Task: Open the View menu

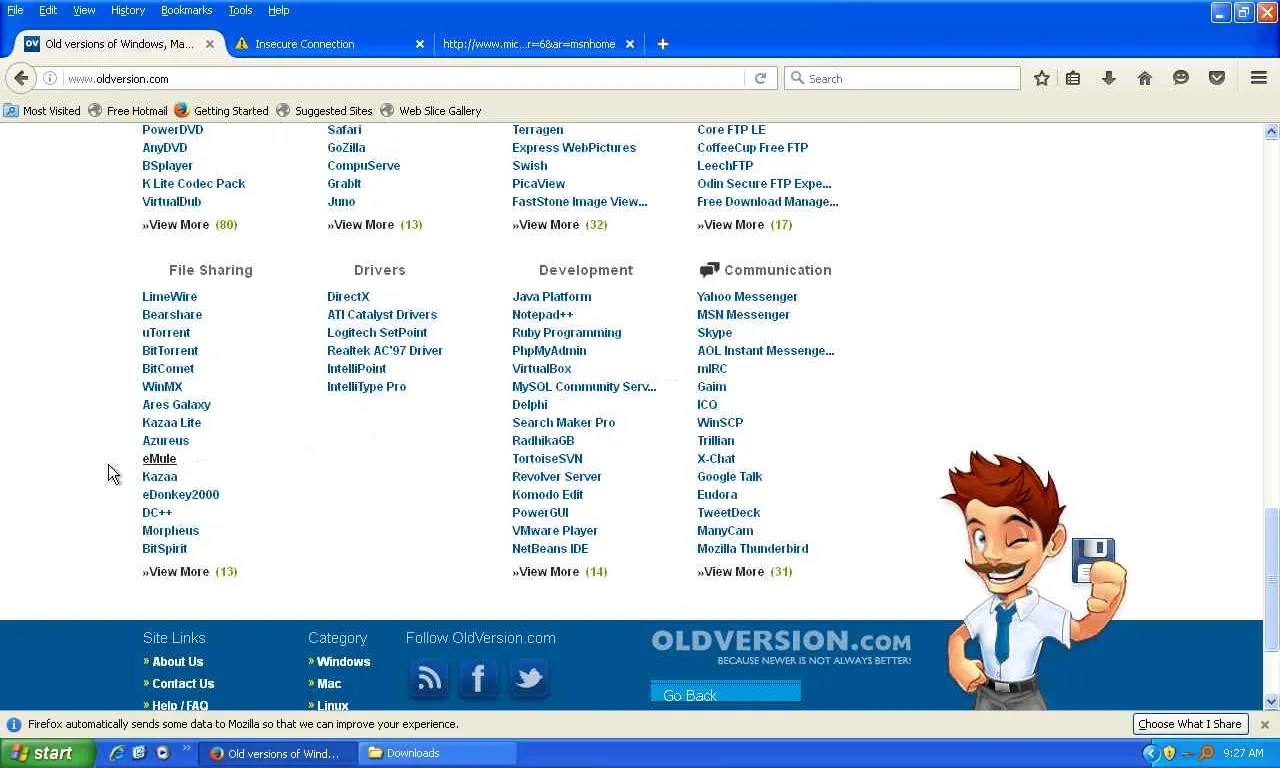Action: 84,10
